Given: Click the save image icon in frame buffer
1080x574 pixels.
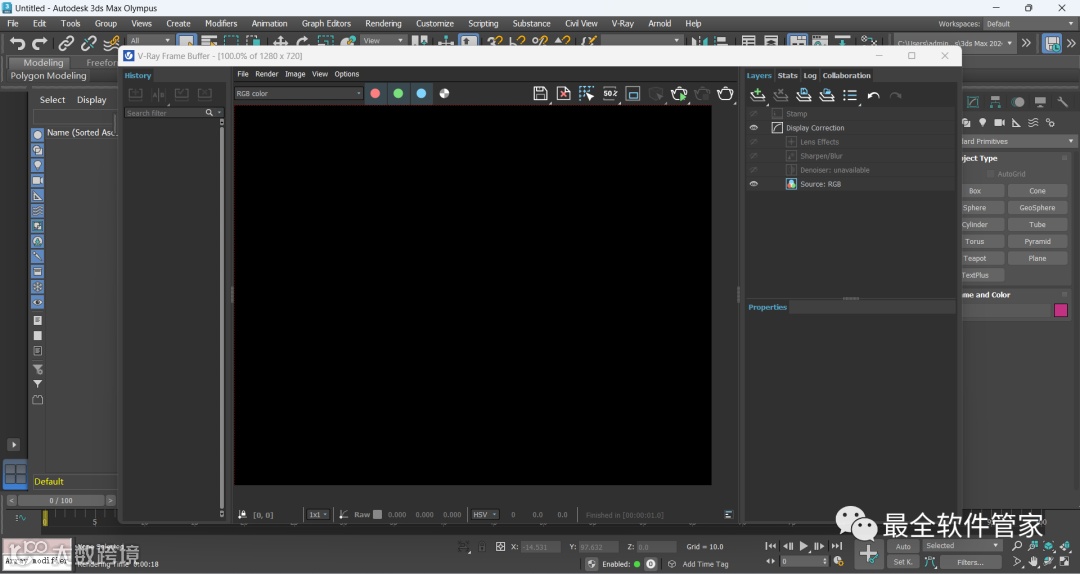Looking at the screenshot, I should pyautogui.click(x=540, y=94).
